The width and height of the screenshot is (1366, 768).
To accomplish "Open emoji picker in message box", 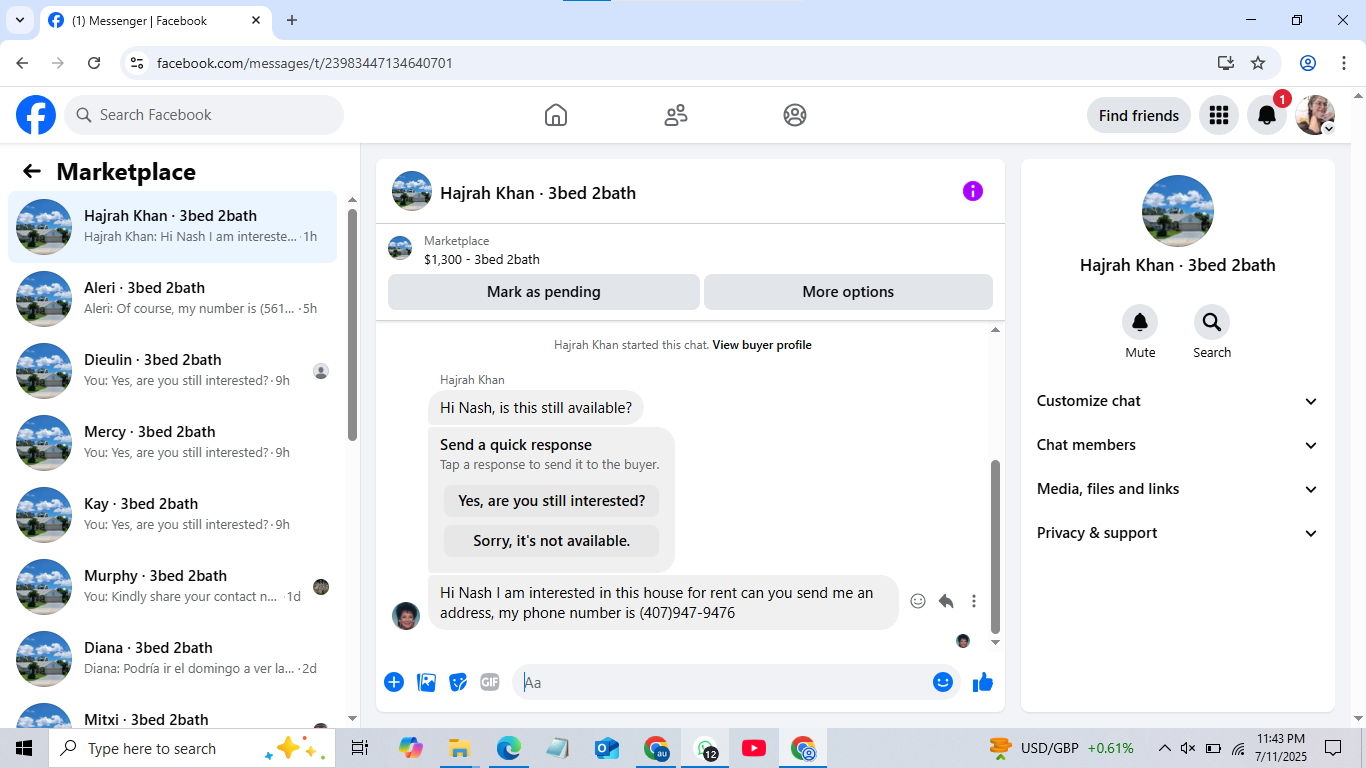I will click(x=942, y=682).
